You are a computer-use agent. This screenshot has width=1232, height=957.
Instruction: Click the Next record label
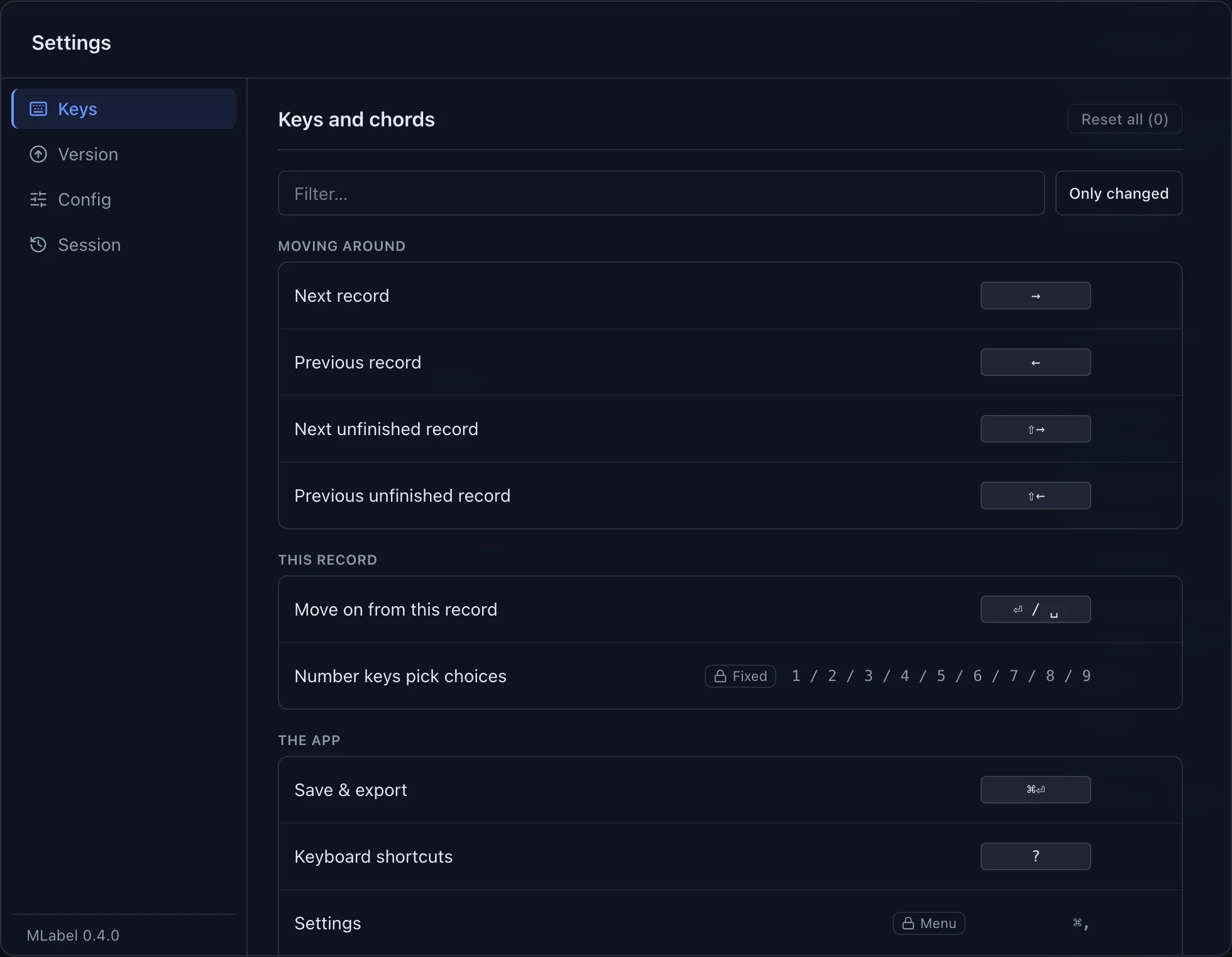pos(341,296)
